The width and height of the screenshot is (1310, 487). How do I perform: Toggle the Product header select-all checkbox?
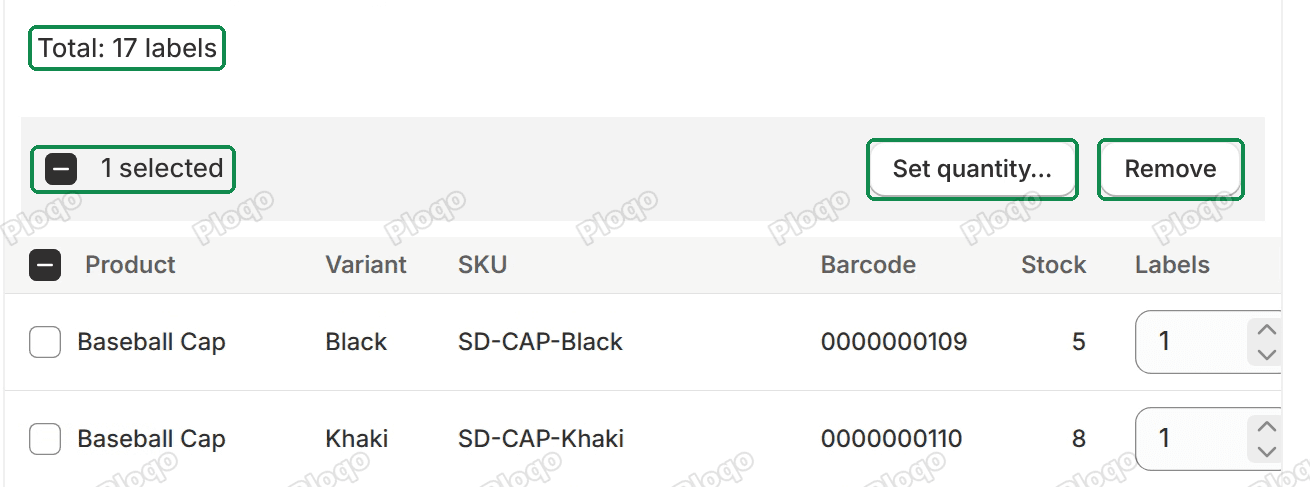(45, 265)
